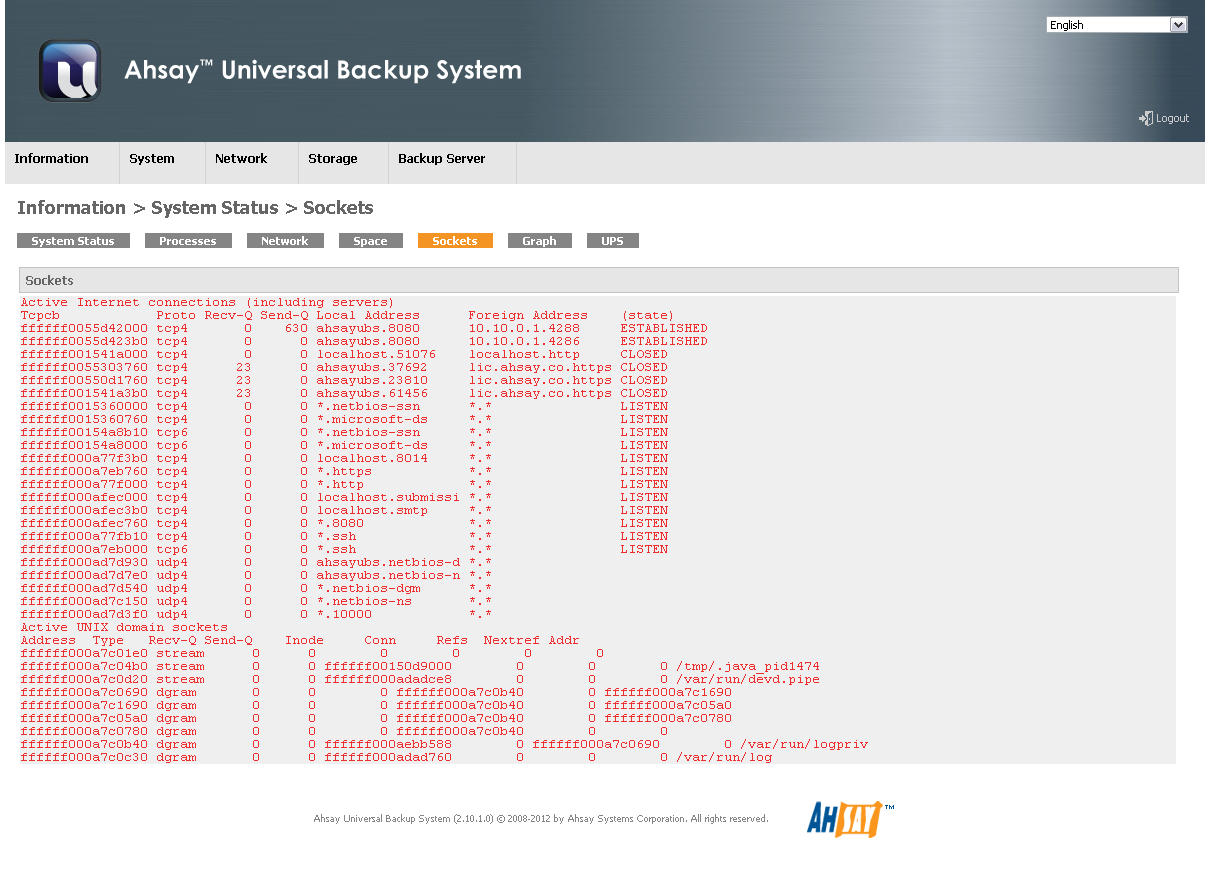The height and width of the screenshot is (873, 1210).
Task: Click the ahsayubs.netbios-d udp entry
Action: pos(388,562)
